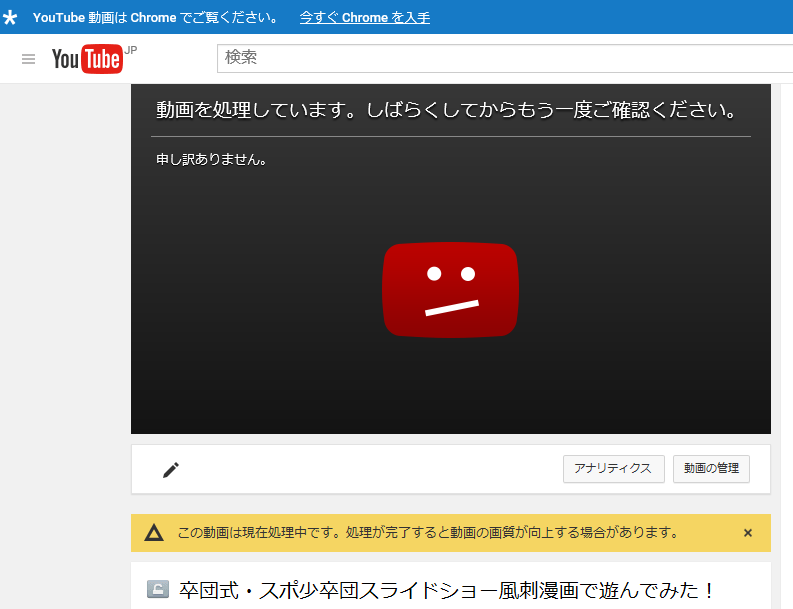Open the アナリティクス button
The image size is (793, 609).
tap(613, 469)
